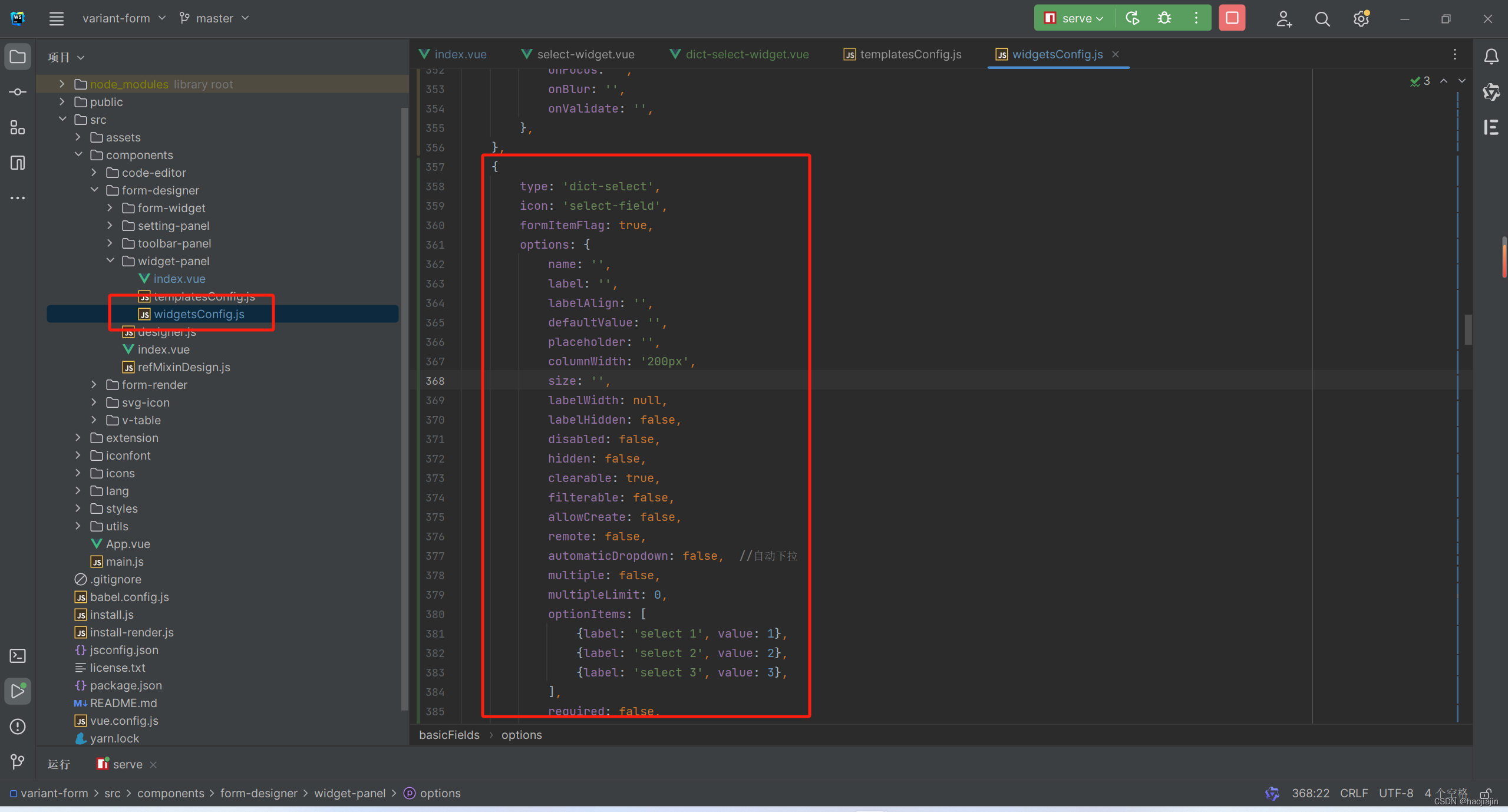Expand the node_modules folder
This screenshot has width=1508, height=812.
62,84
